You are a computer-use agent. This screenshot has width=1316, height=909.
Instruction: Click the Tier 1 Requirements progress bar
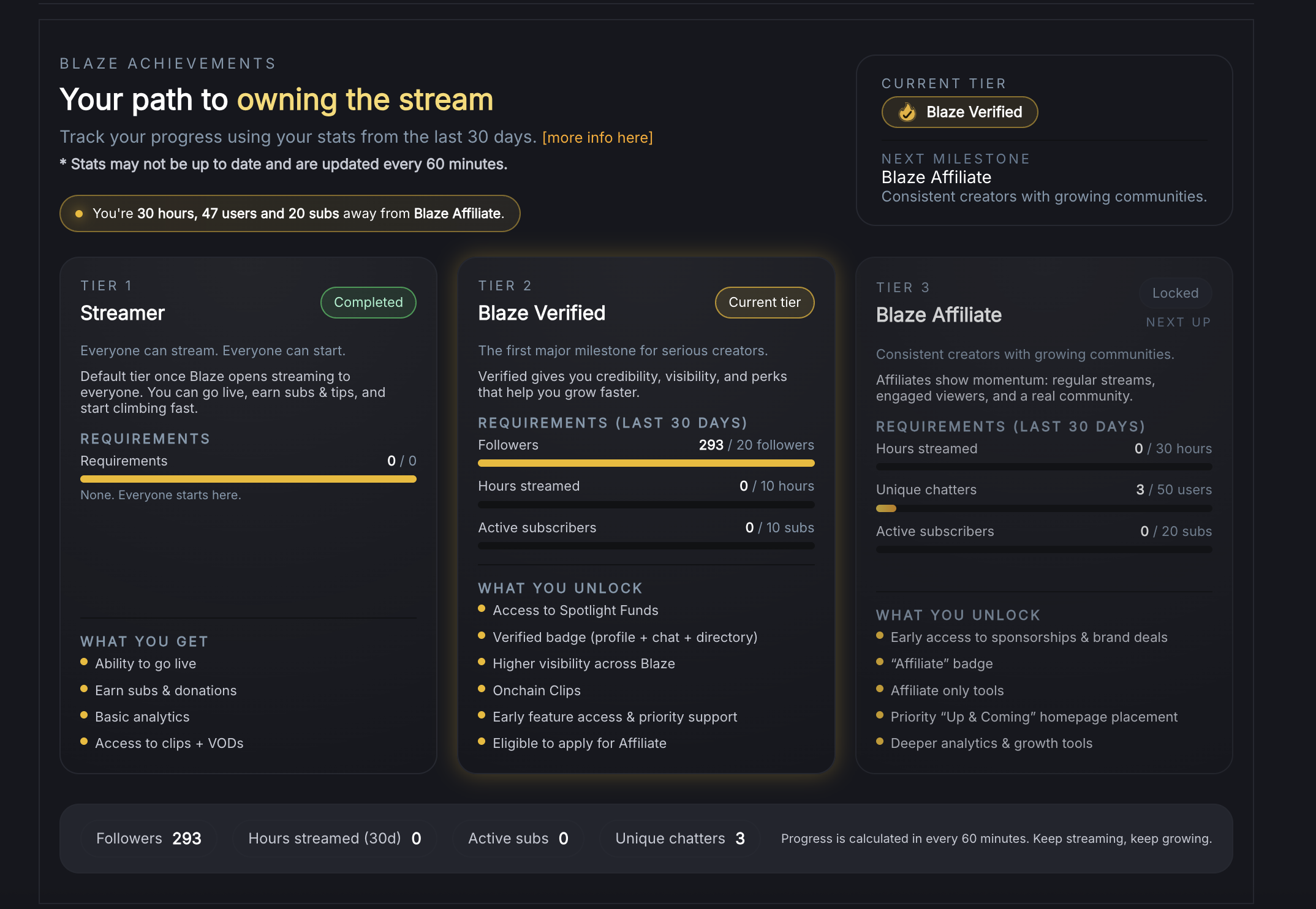(x=248, y=479)
